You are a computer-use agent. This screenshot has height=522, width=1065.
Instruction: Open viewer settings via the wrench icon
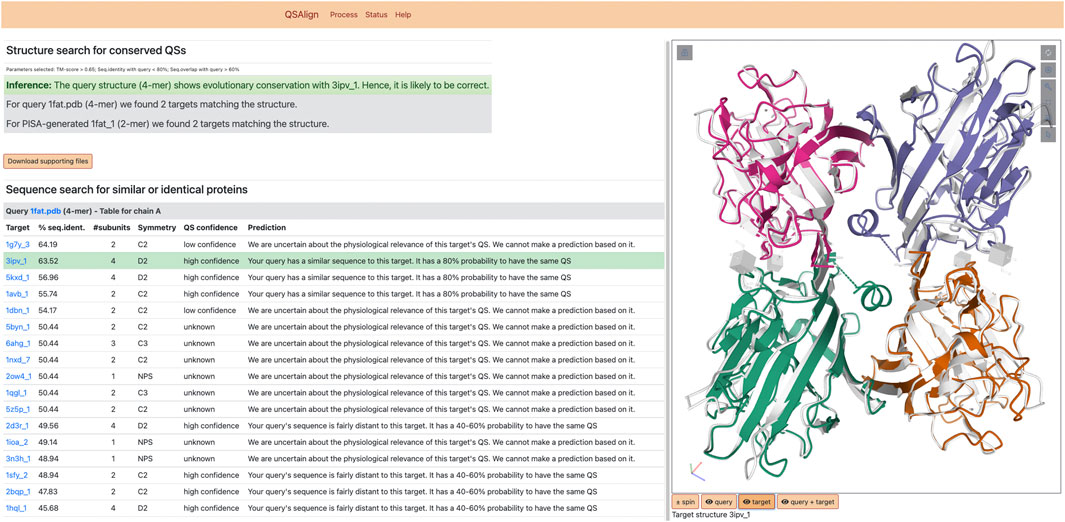click(1048, 87)
